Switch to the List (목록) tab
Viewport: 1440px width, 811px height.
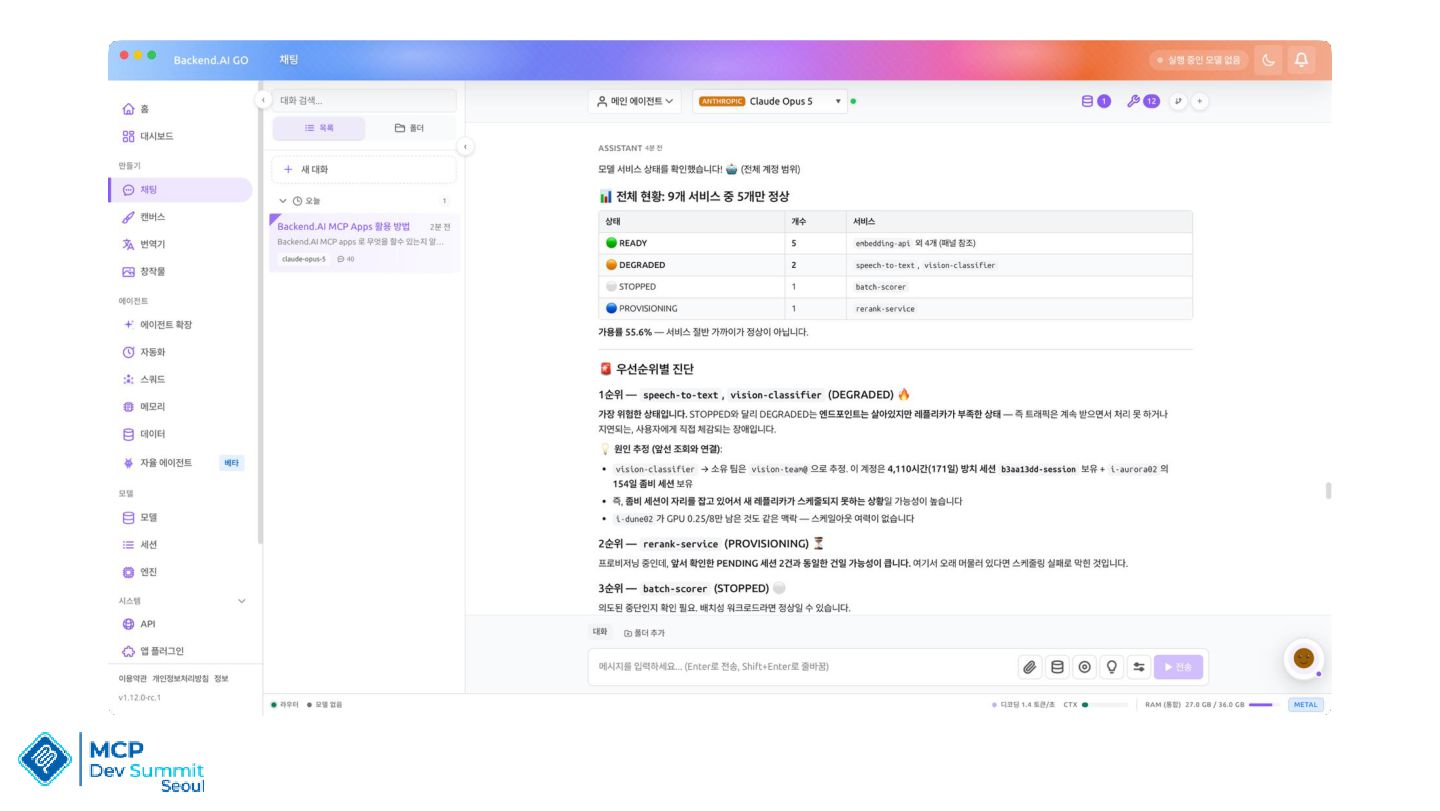(x=318, y=128)
